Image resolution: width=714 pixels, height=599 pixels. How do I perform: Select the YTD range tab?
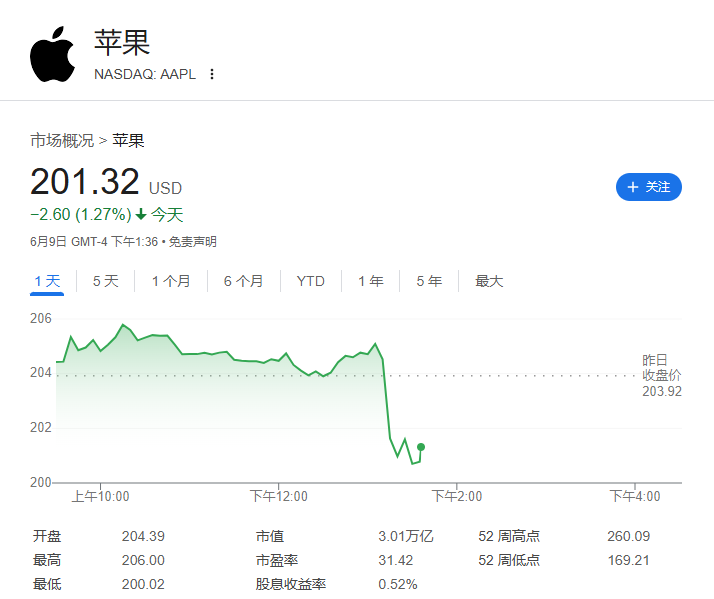(311, 281)
